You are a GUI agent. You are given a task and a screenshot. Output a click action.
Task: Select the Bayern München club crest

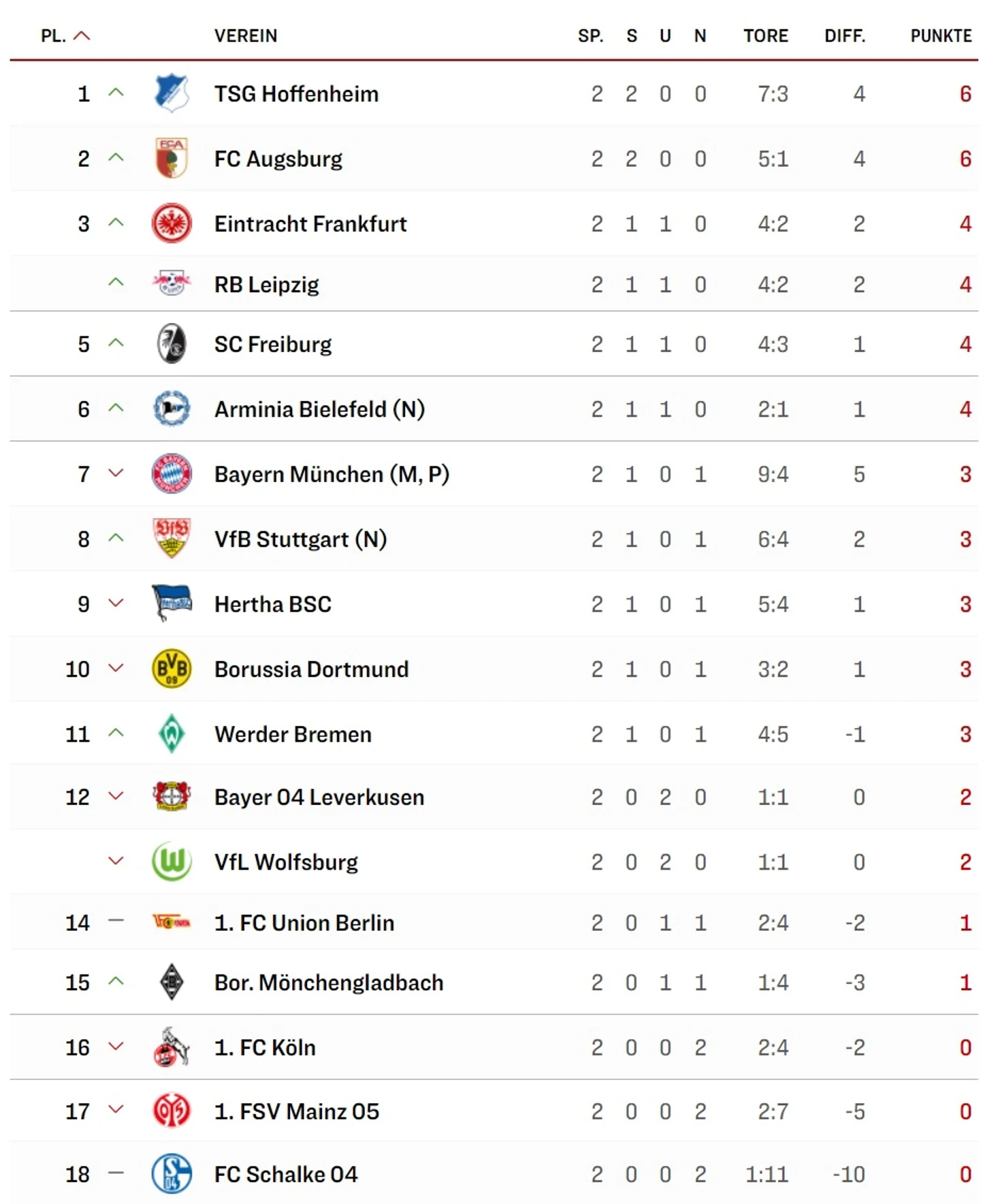click(x=171, y=473)
